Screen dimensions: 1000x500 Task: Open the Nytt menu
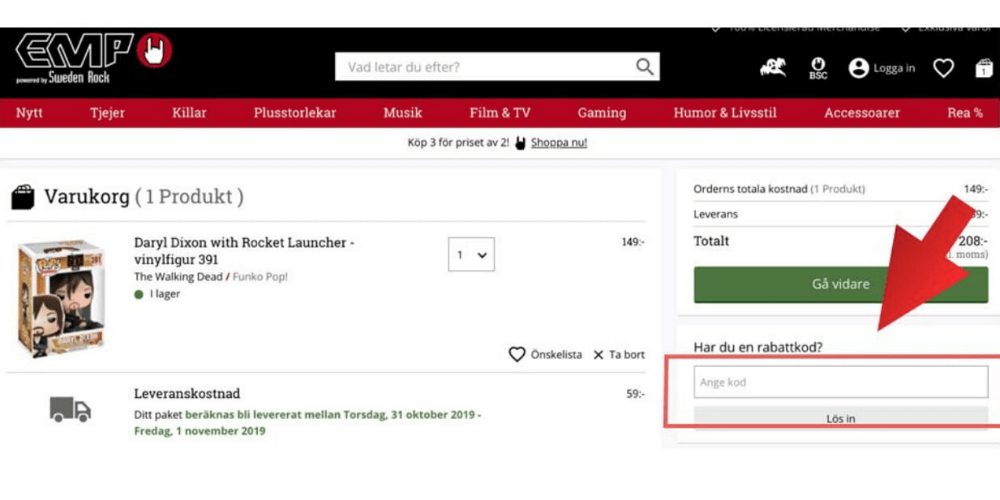tap(29, 113)
